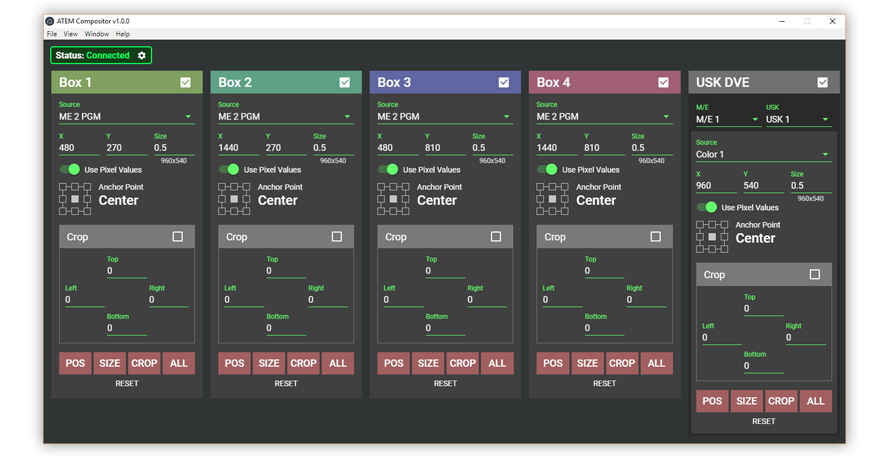Click Box 1 Crop Top field

(127, 271)
